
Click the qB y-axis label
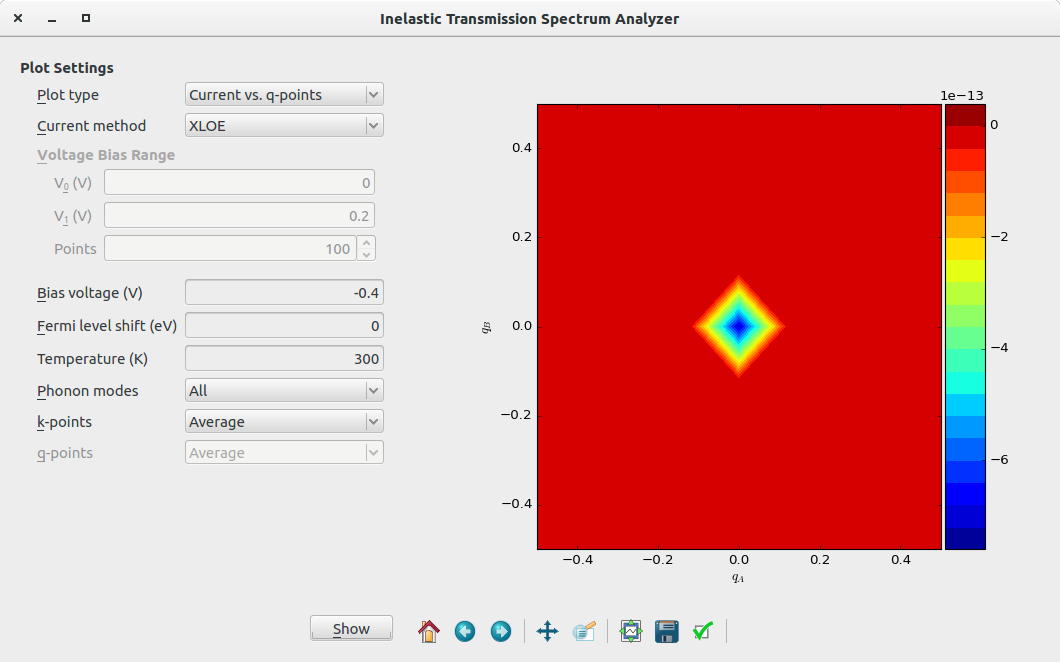click(486, 327)
